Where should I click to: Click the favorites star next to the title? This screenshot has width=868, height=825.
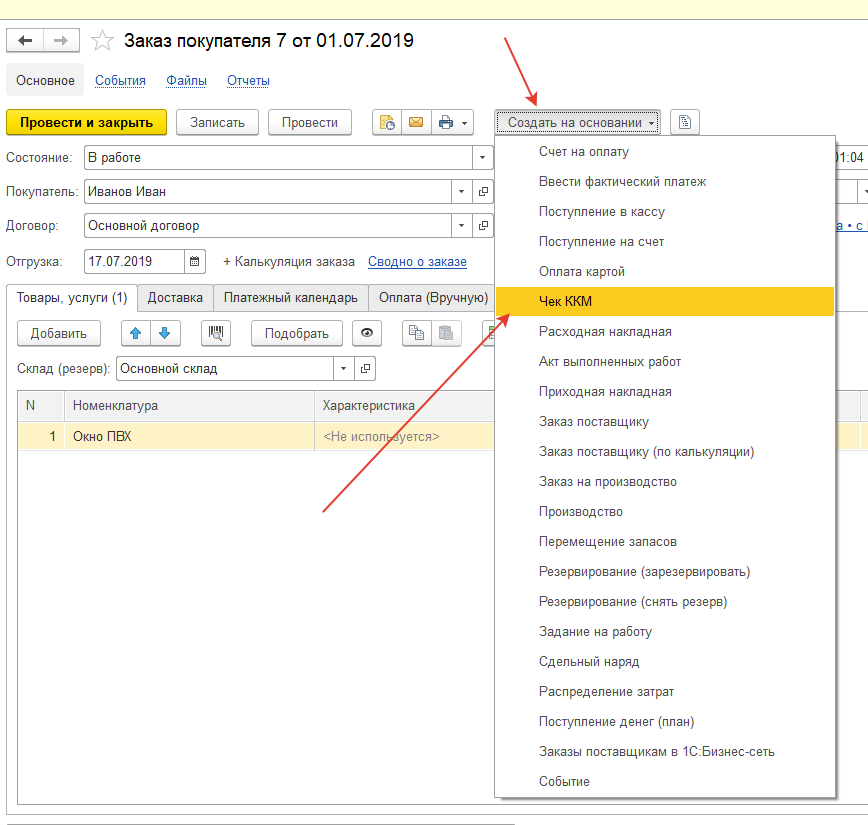coord(102,41)
